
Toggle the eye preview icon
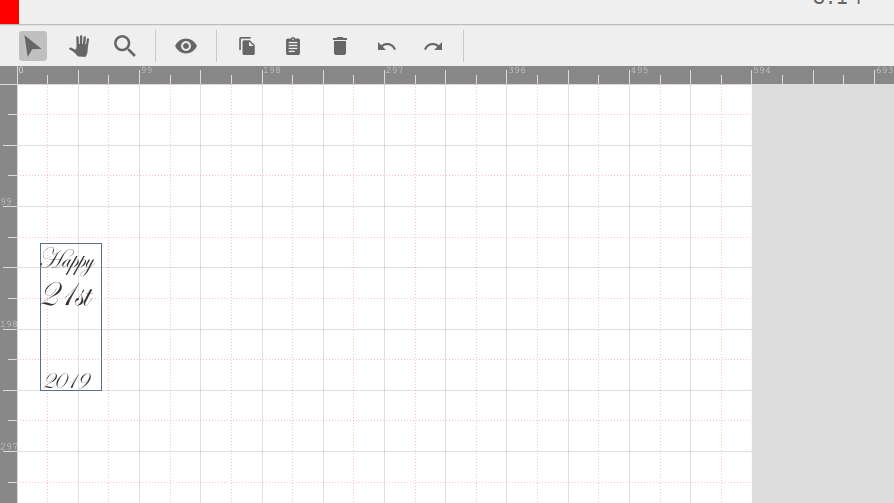(x=186, y=46)
